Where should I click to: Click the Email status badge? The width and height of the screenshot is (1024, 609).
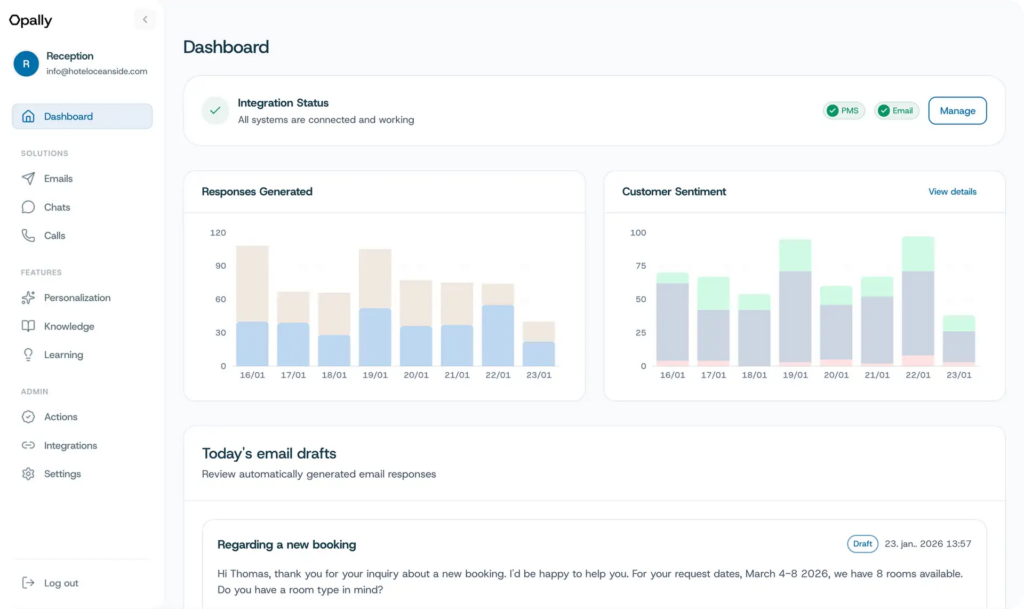897,111
